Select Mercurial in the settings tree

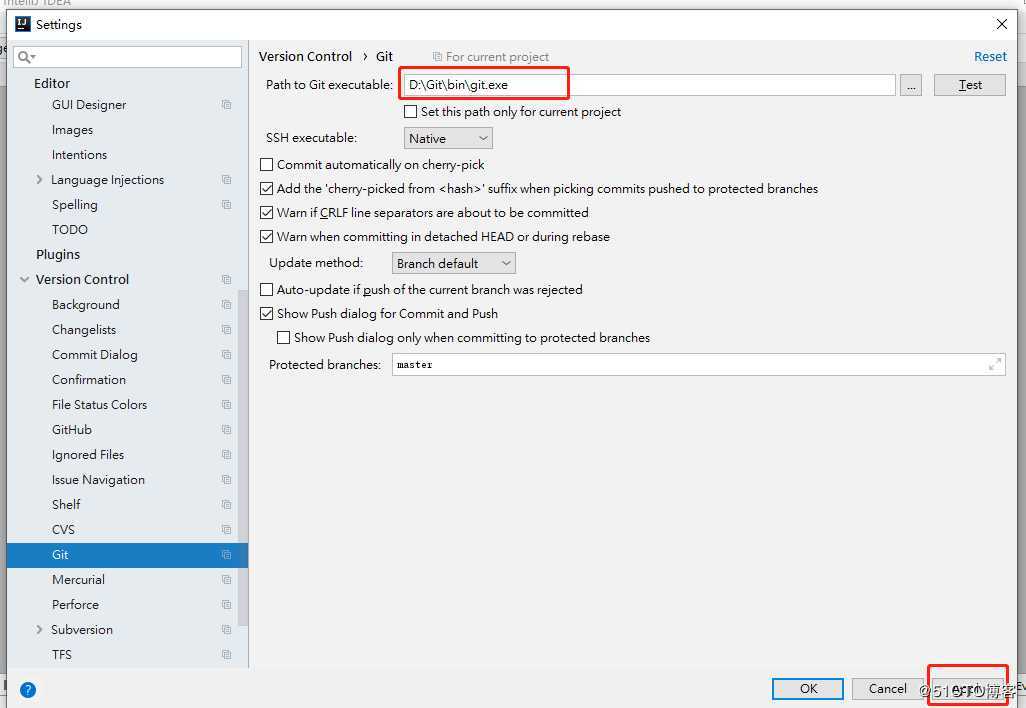(79, 579)
